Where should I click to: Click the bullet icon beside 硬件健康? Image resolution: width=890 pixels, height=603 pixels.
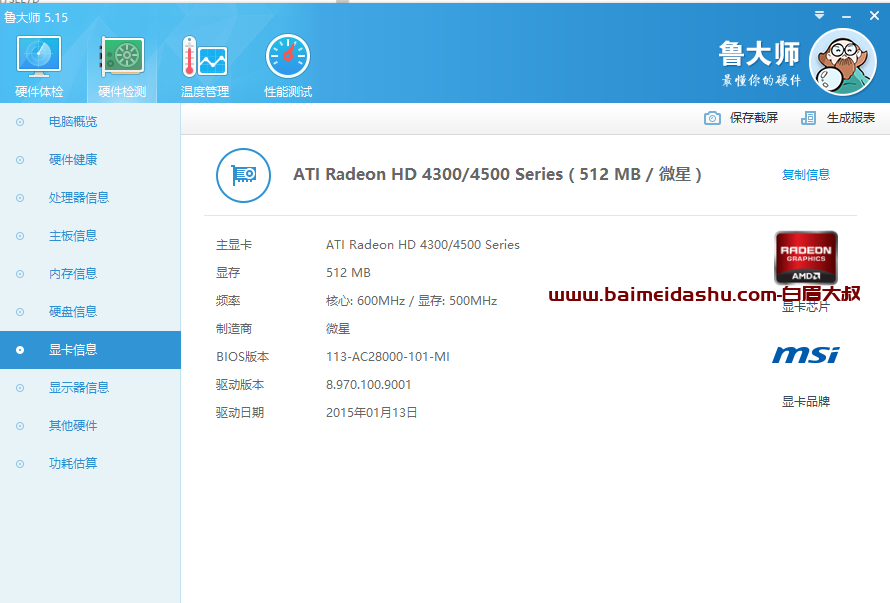point(20,160)
